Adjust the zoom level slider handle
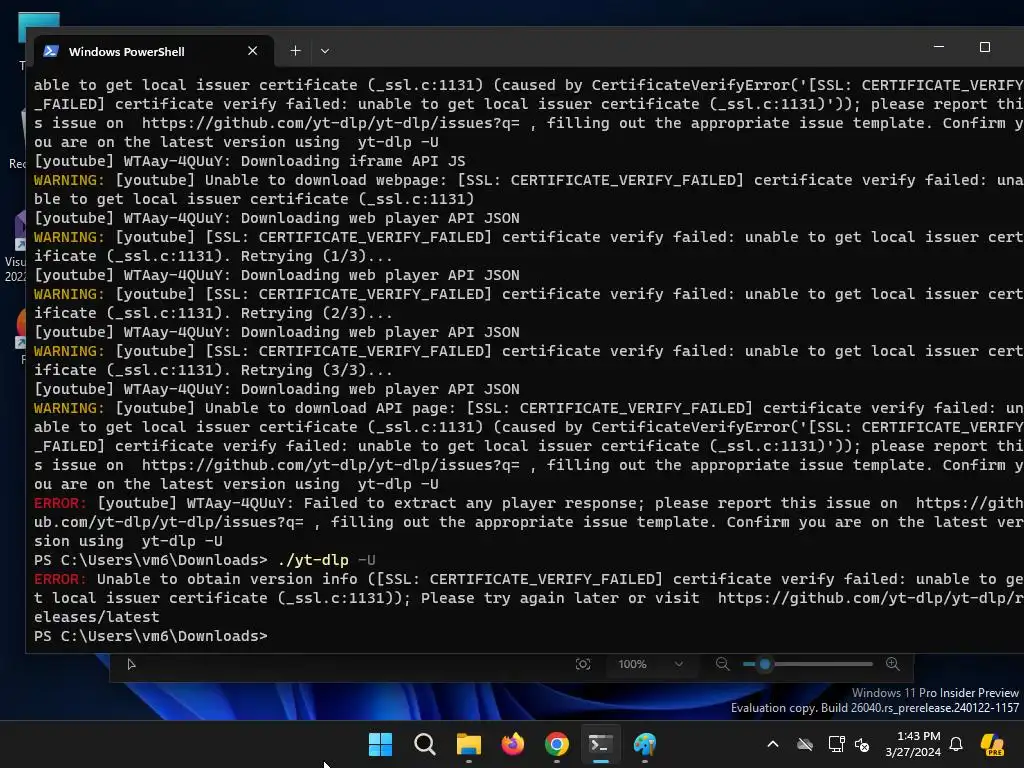Viewport: 1024px width, 768px height. tap(765, 664)
